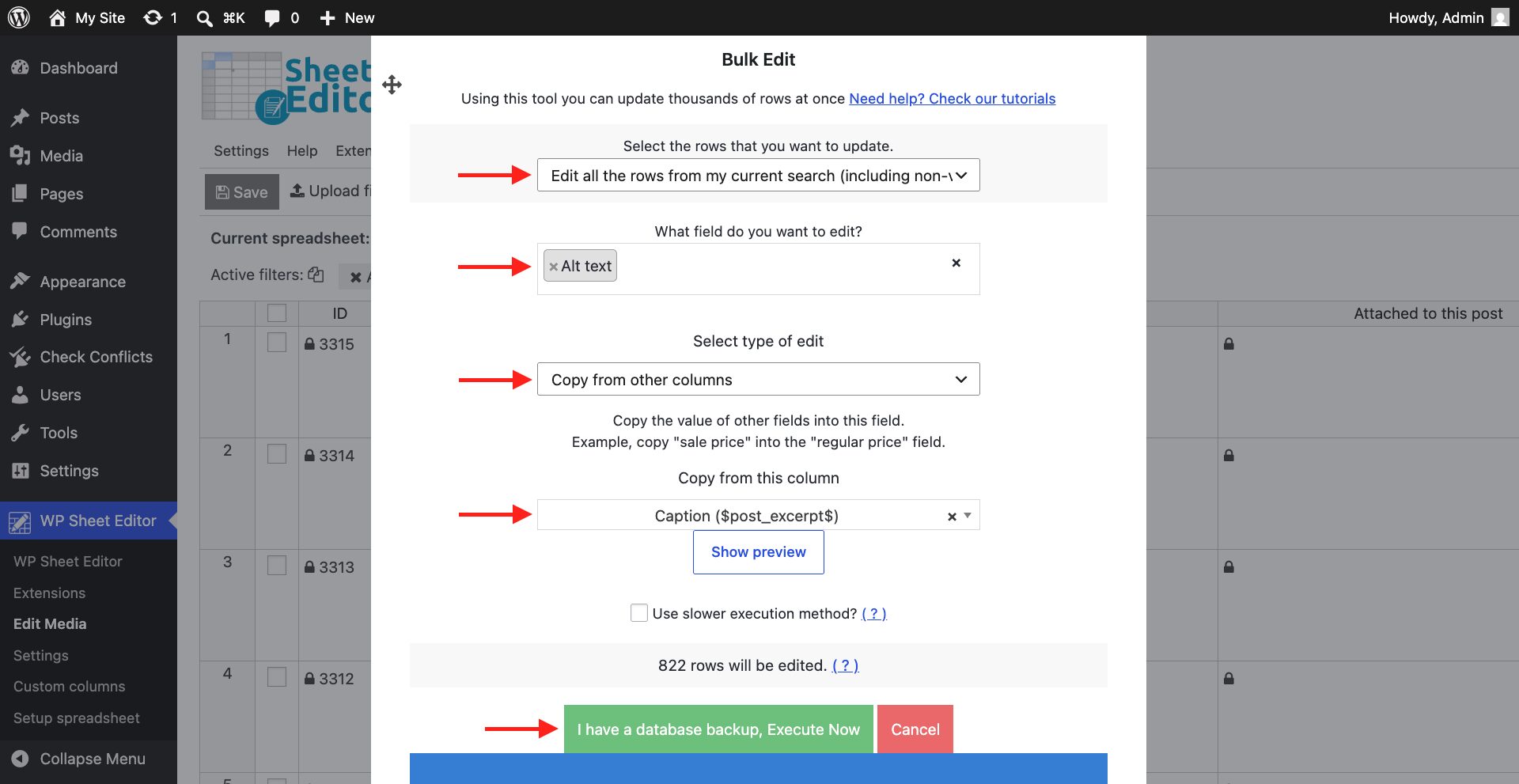Click the Plugins sidebar icon
The width and height of the screenshot is (1519, 784).
point(20,320)
